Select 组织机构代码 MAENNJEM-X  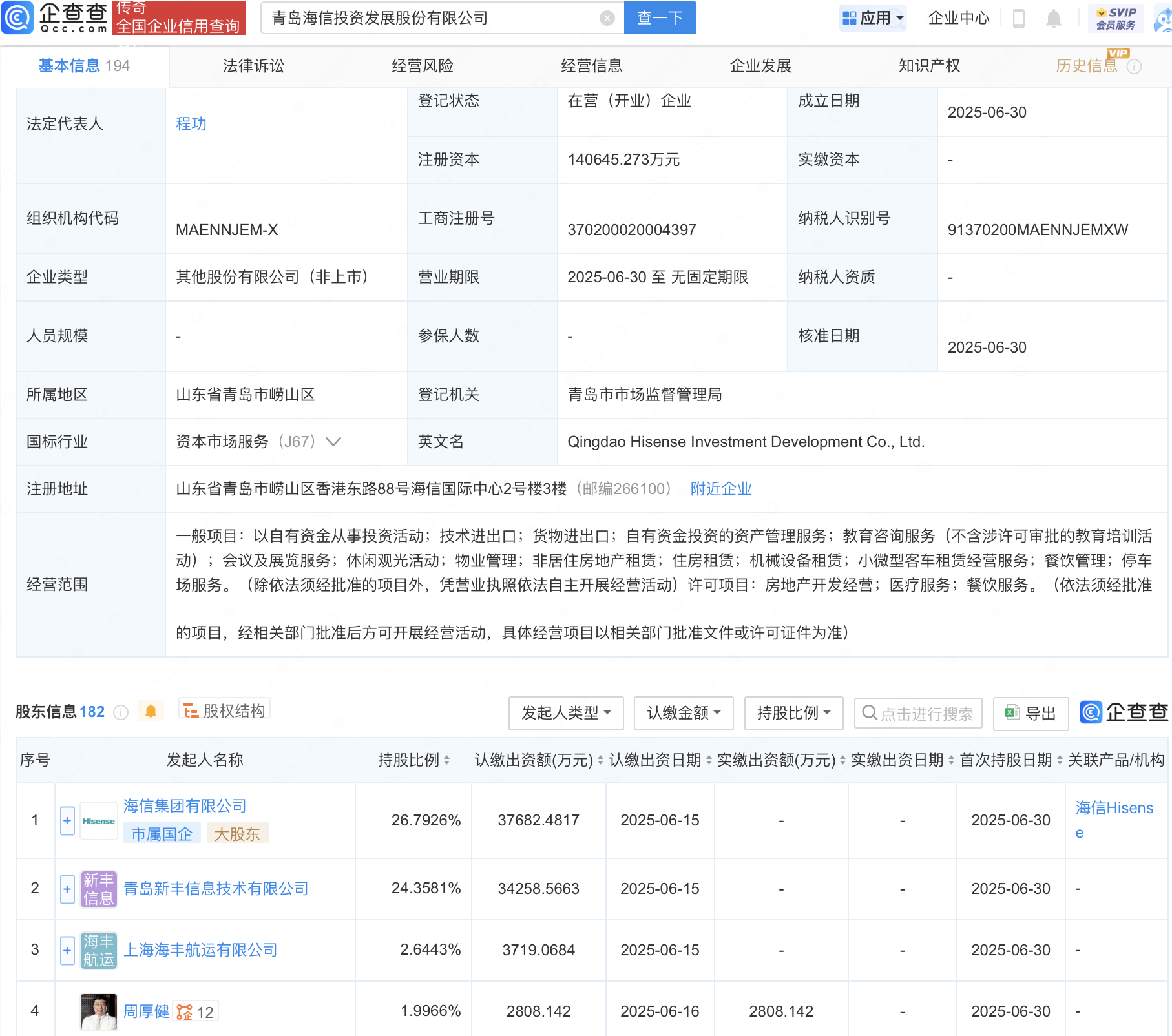coord(227,230)
